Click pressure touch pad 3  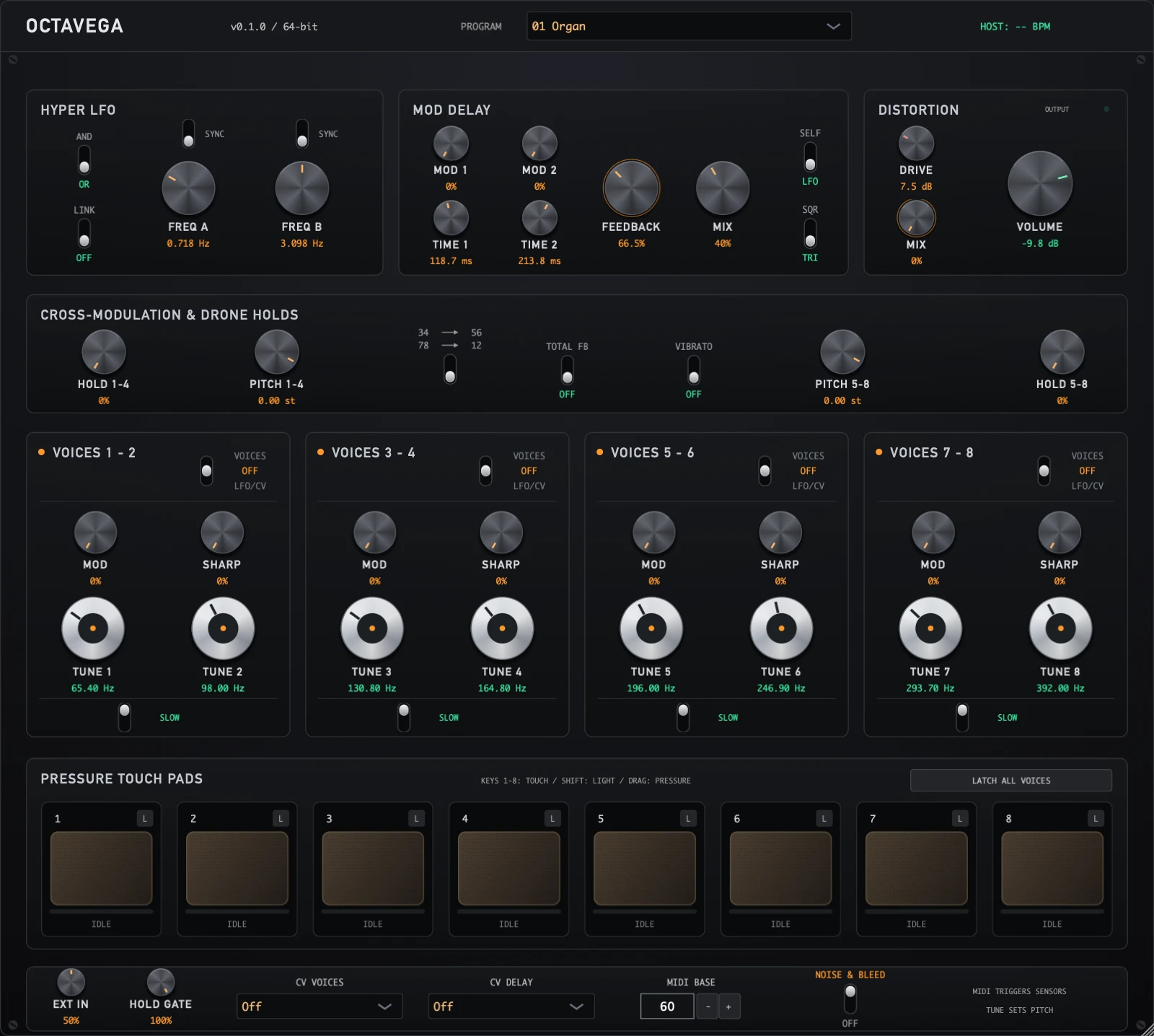click(x=373, y=869)
